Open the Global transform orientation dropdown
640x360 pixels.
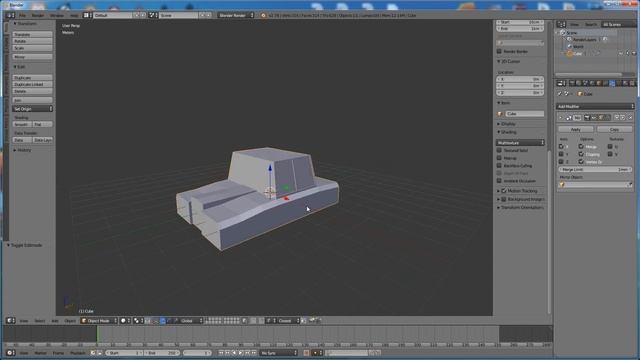191,321
